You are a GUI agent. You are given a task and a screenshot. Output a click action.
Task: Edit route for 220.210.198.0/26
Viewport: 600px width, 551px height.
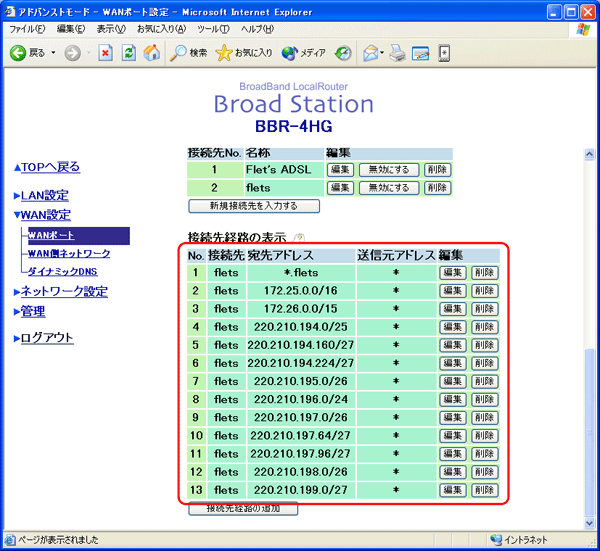[x=453, y=472]
